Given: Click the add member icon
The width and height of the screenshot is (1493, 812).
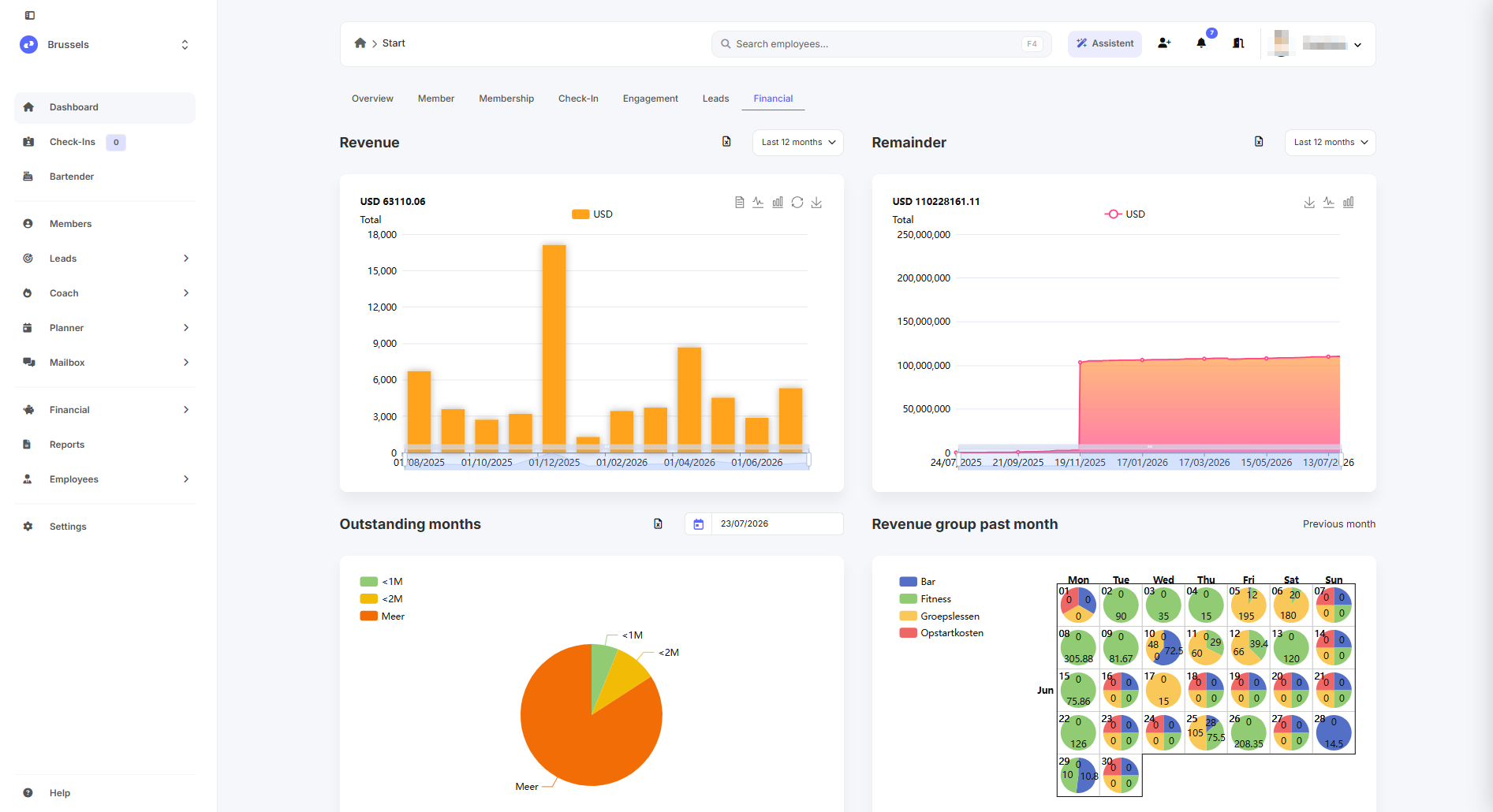Looking at the screenshot, I should click(x=1164, y=43).
